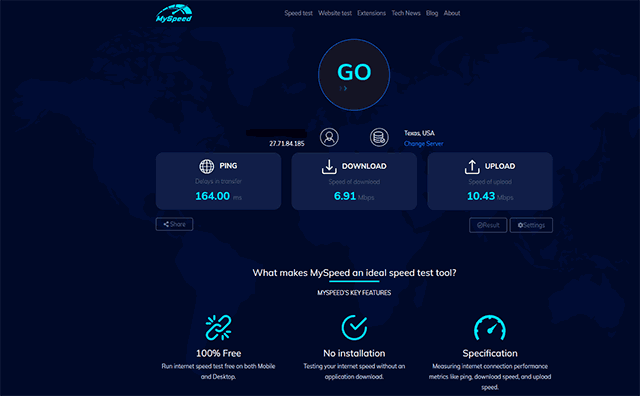Start the test with the GO button
The width and height of the screenshot is (640, 396).
point(354,75)
